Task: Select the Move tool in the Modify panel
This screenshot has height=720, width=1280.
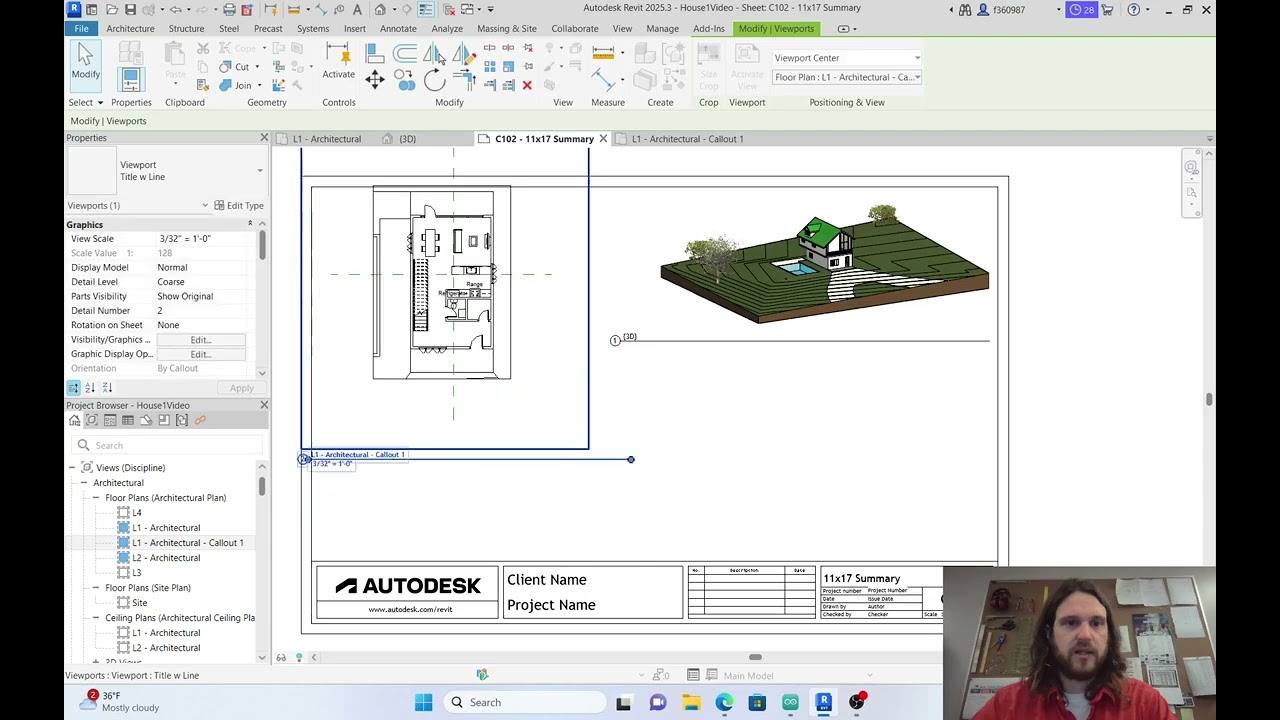Action: (375, 81)
